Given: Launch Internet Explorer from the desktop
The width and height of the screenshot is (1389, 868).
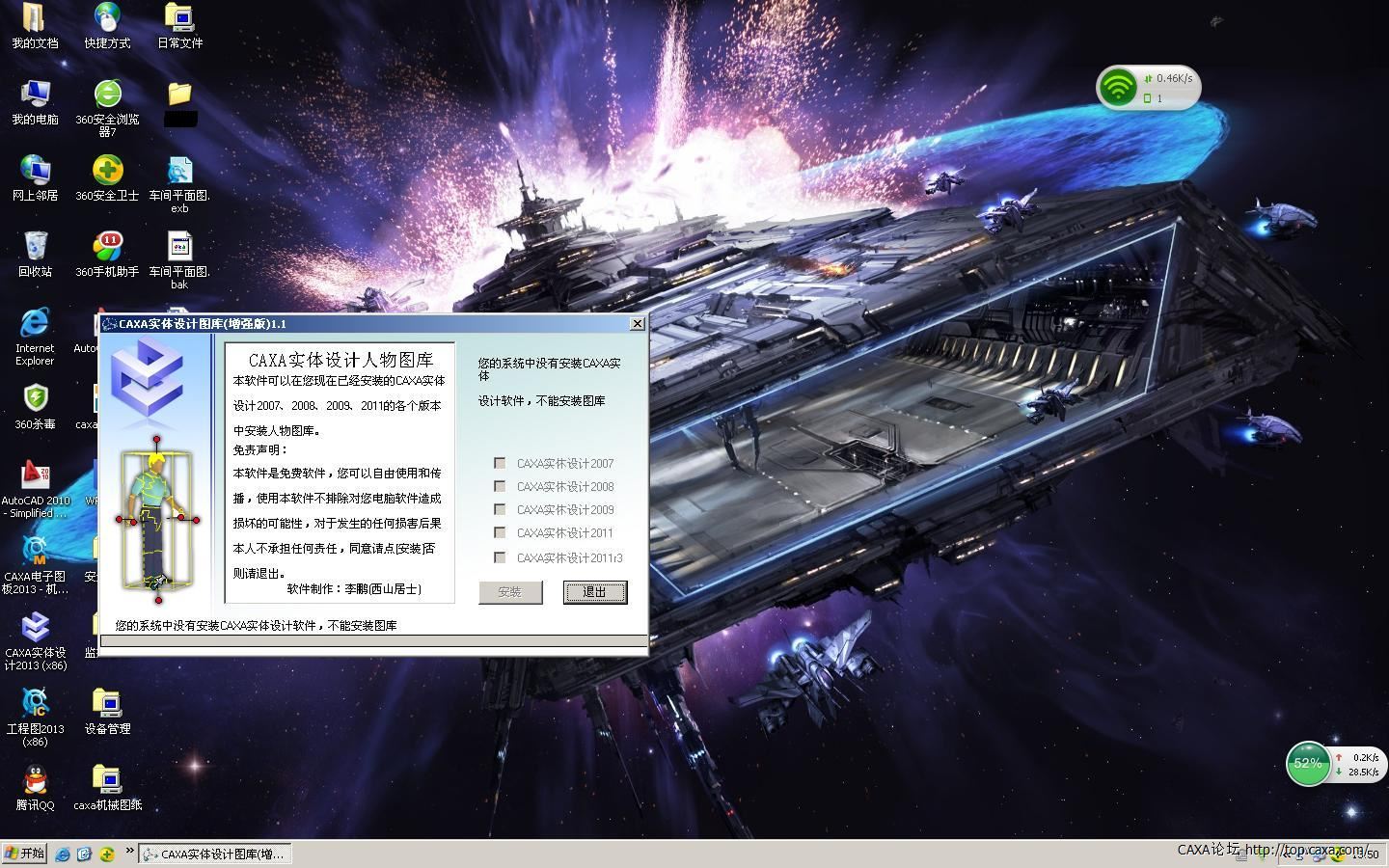Looking at the screenshot, I should pos(35,337).
